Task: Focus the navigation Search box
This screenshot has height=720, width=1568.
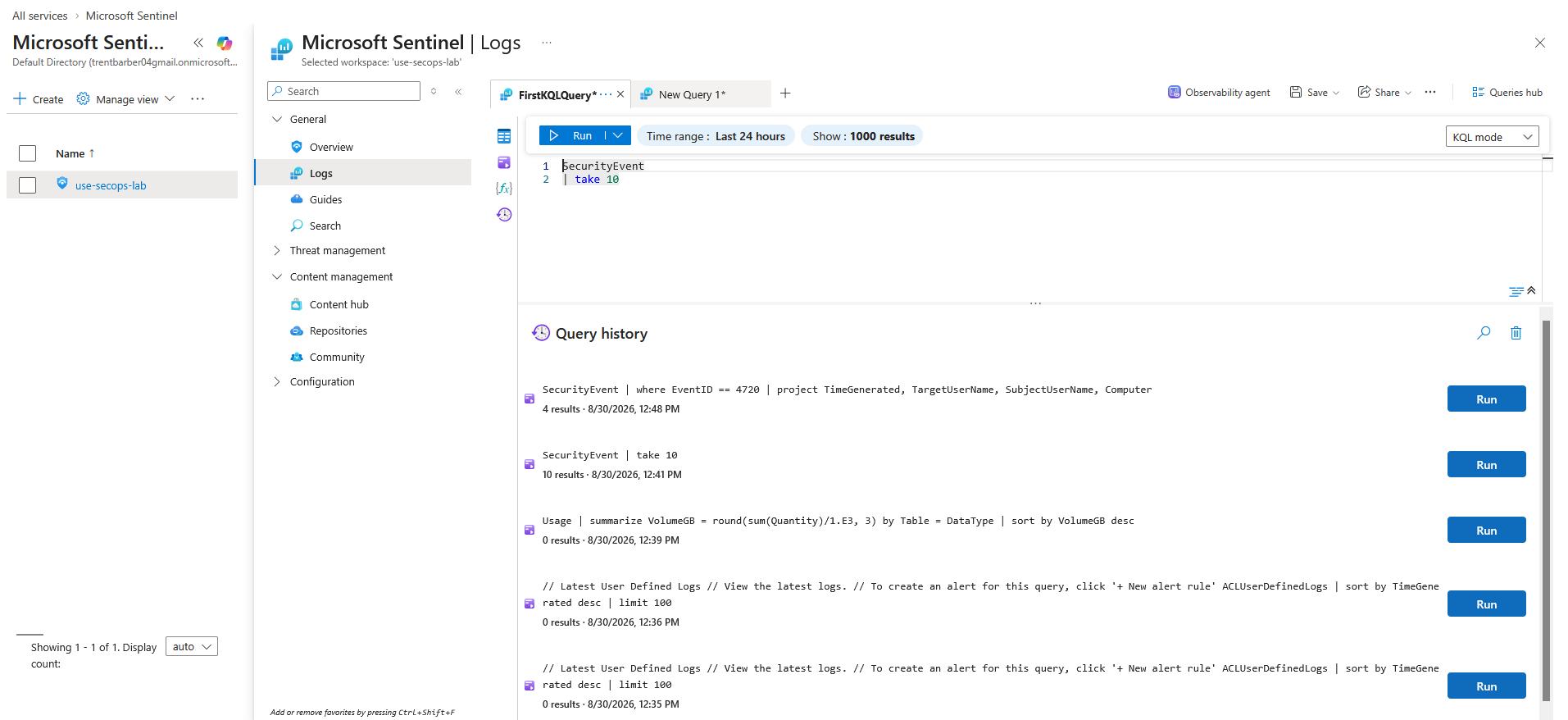Action: 343,91
